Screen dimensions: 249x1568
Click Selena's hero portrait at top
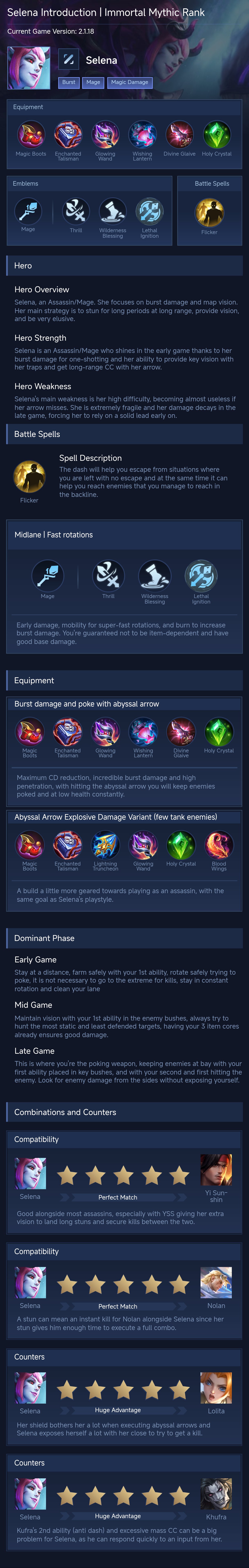click(x=29, y=68)
